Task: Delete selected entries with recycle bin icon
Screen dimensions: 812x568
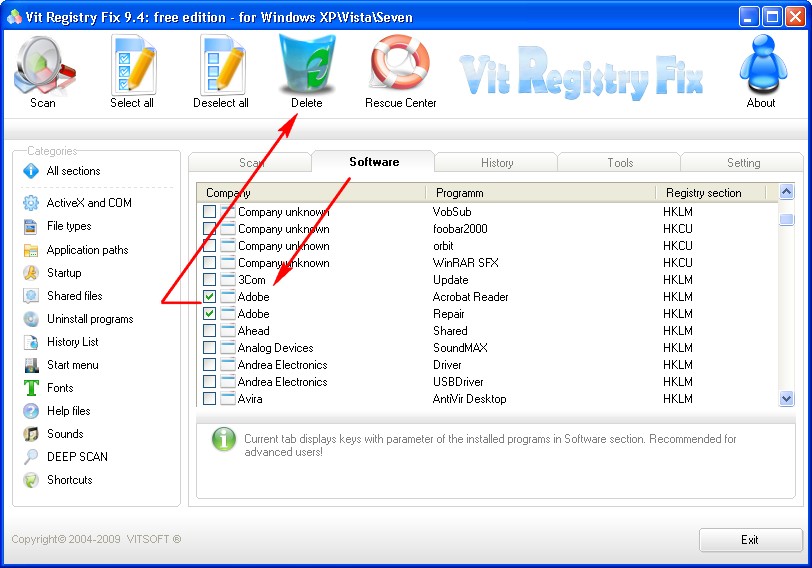Action: [x=307, y=66]
